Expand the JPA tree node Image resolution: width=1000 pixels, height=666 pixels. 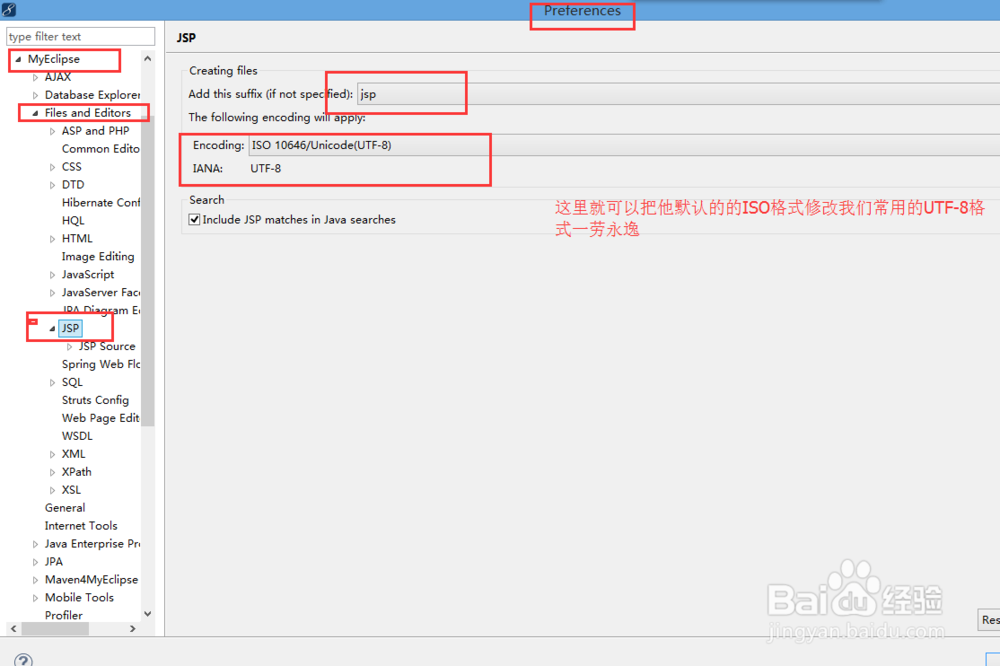[36, 562]
